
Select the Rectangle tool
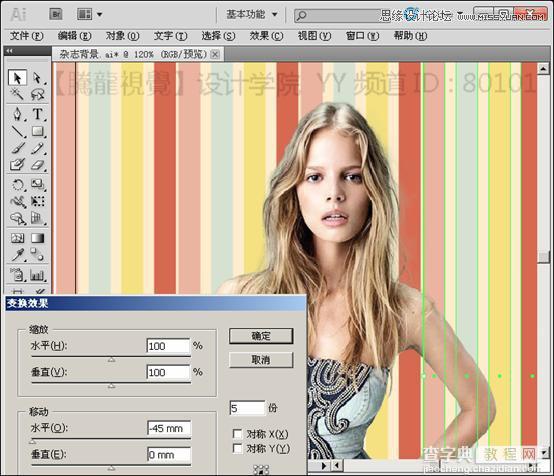click(37, 131)
